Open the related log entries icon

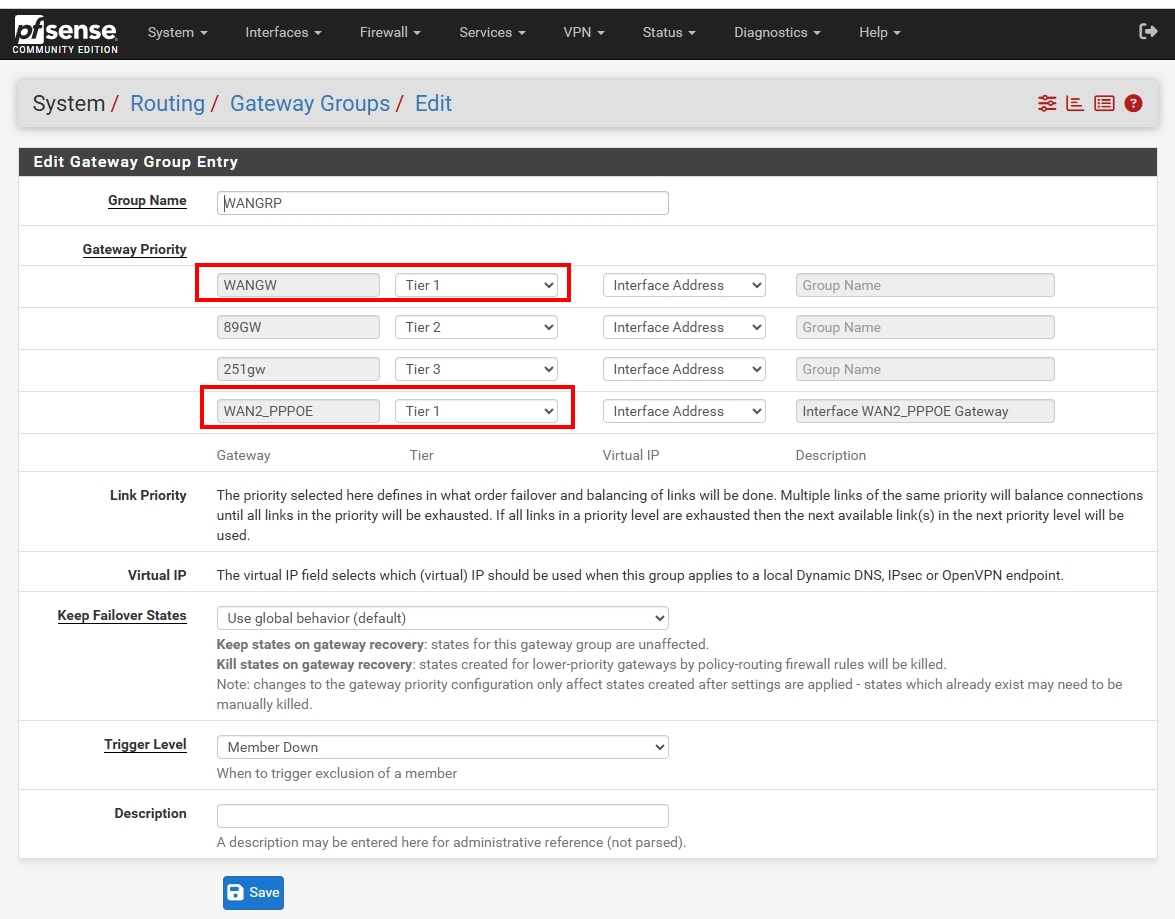click(1104, 103)
